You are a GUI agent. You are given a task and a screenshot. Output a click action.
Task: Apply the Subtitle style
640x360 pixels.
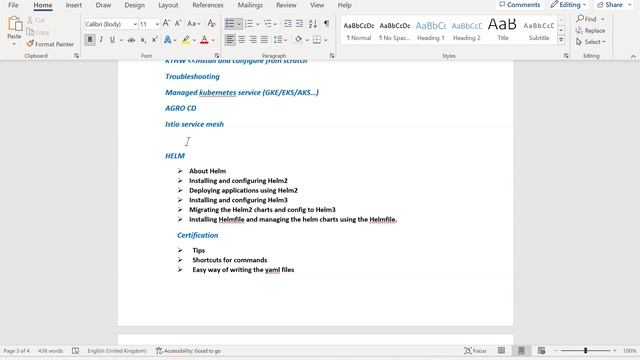tap(539, 30)
